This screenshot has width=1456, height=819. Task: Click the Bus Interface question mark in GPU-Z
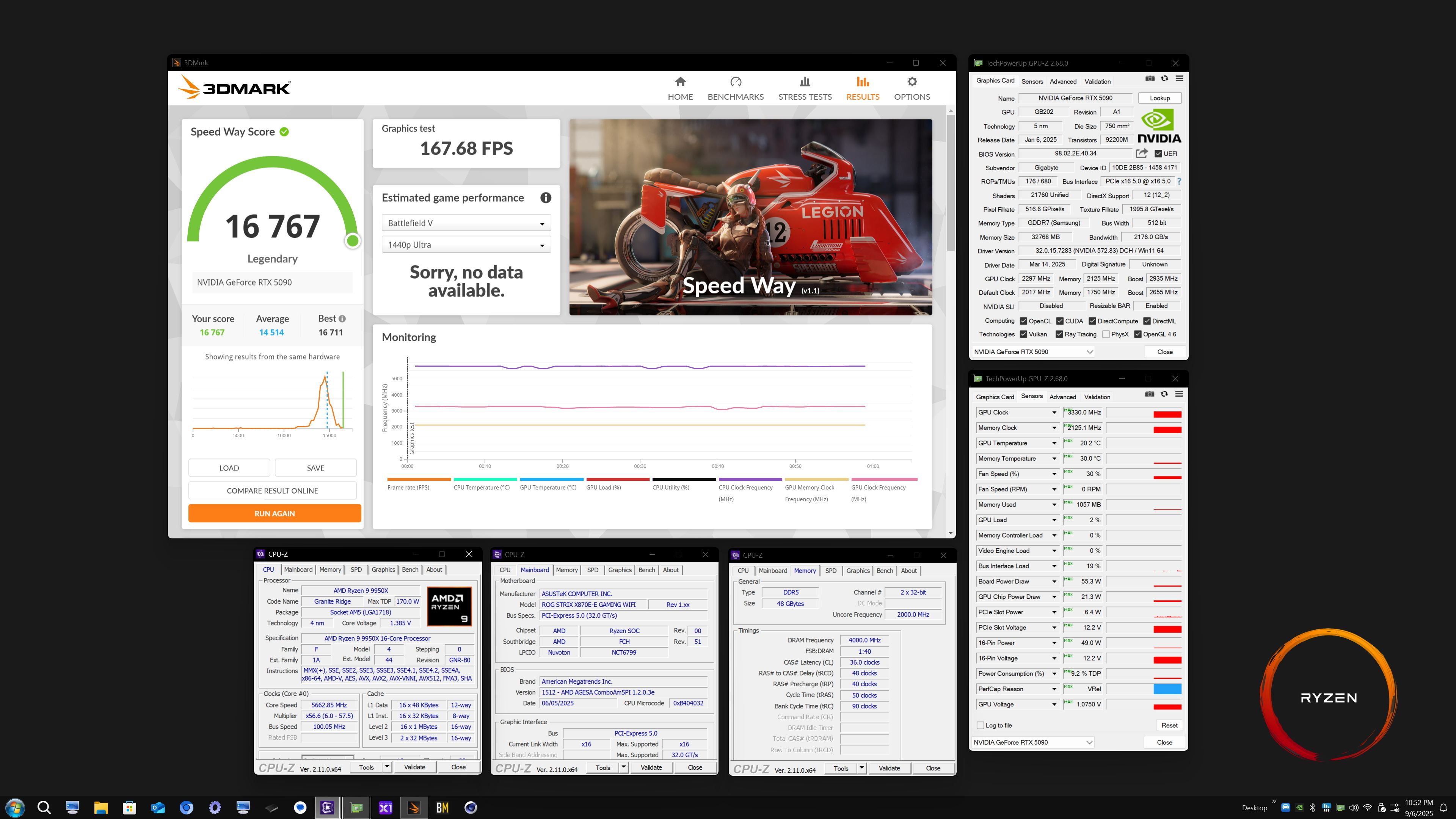tap(1179, 182)
